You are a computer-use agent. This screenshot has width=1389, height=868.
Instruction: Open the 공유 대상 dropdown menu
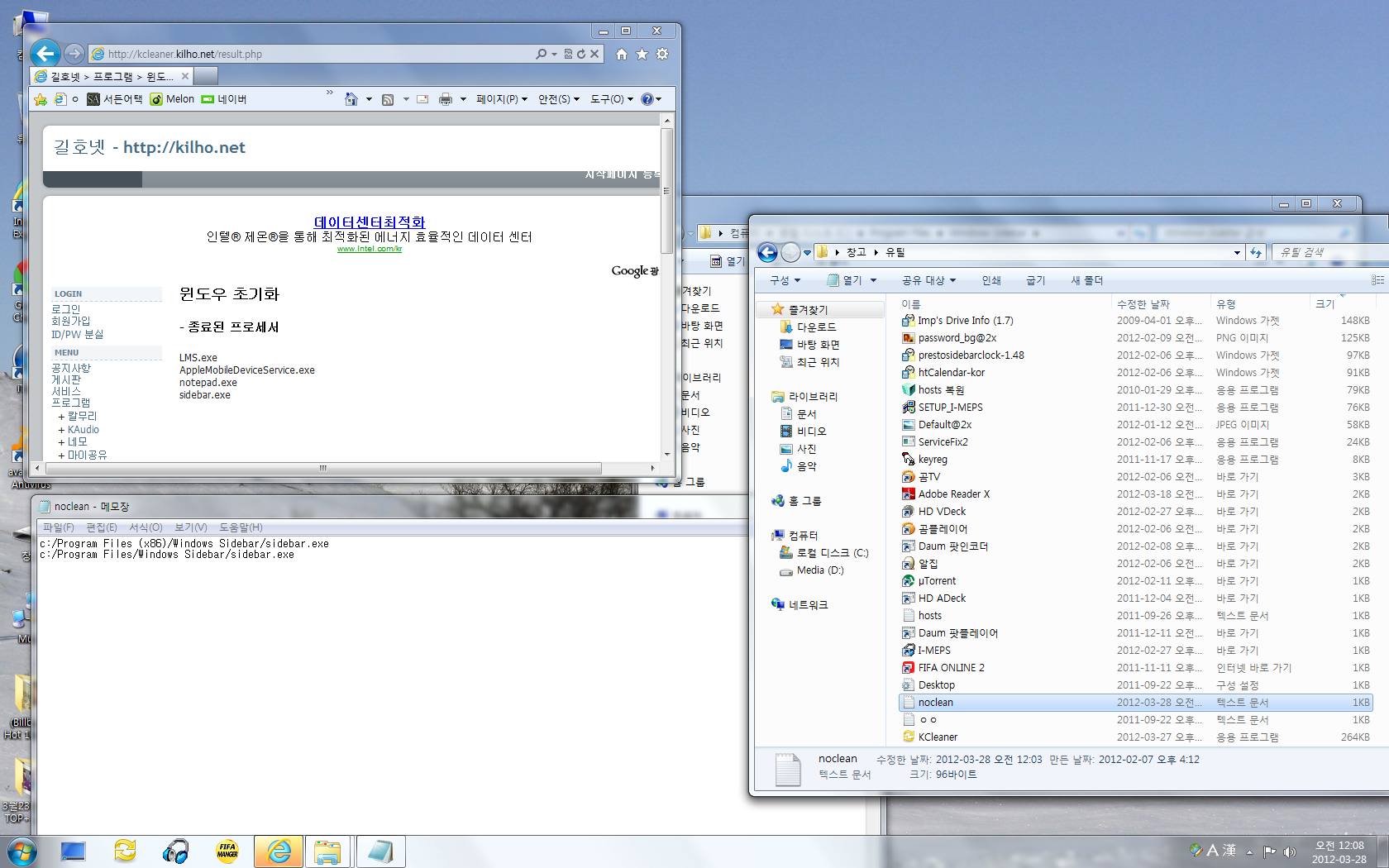click(928, 280)
